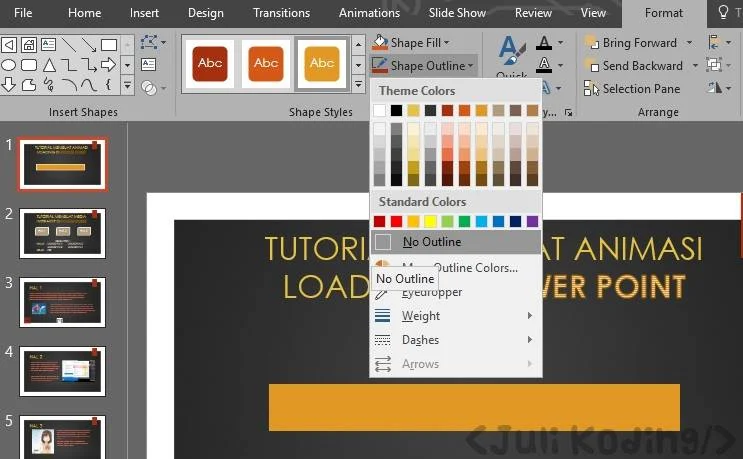Select the Home action button shape

[x=28, y=45]
